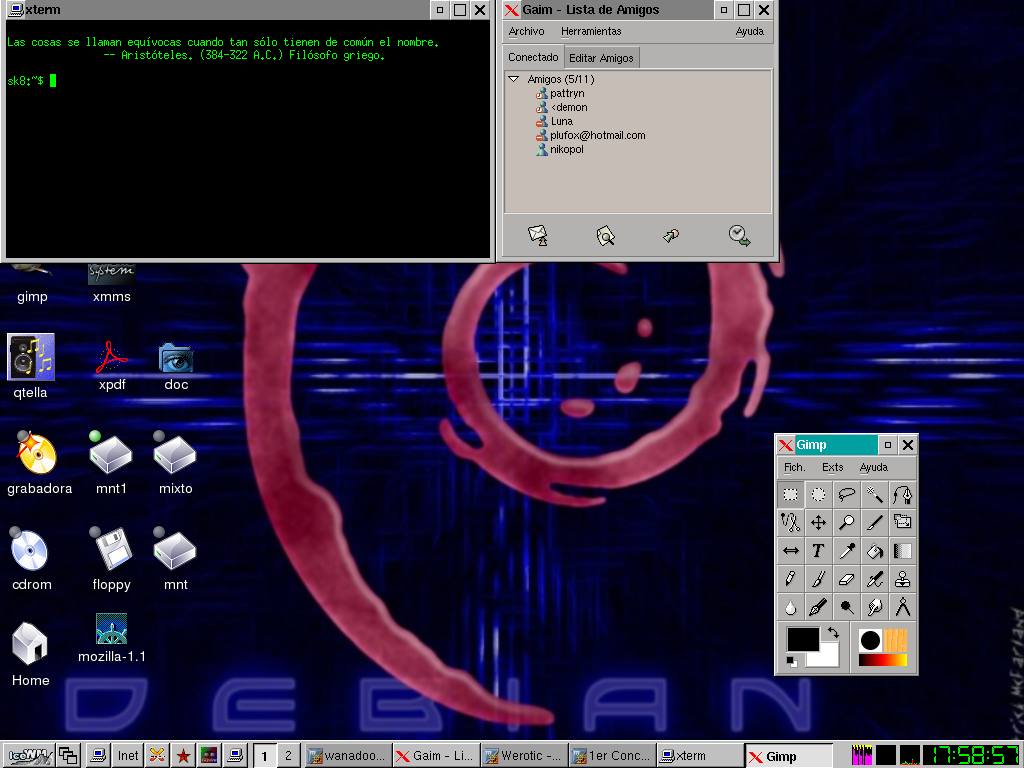Image resolution: width=1024 pixels, height=768 pixels.
Task: Open the Gimp window menu X icon
Action: 786,445
